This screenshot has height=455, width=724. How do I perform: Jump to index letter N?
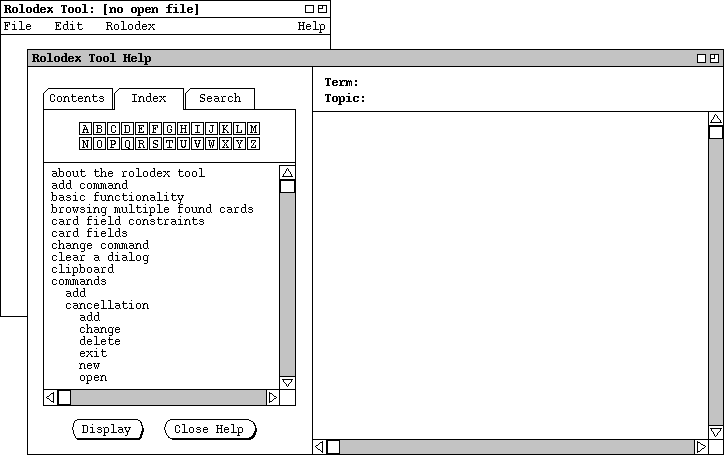(86, 144)
